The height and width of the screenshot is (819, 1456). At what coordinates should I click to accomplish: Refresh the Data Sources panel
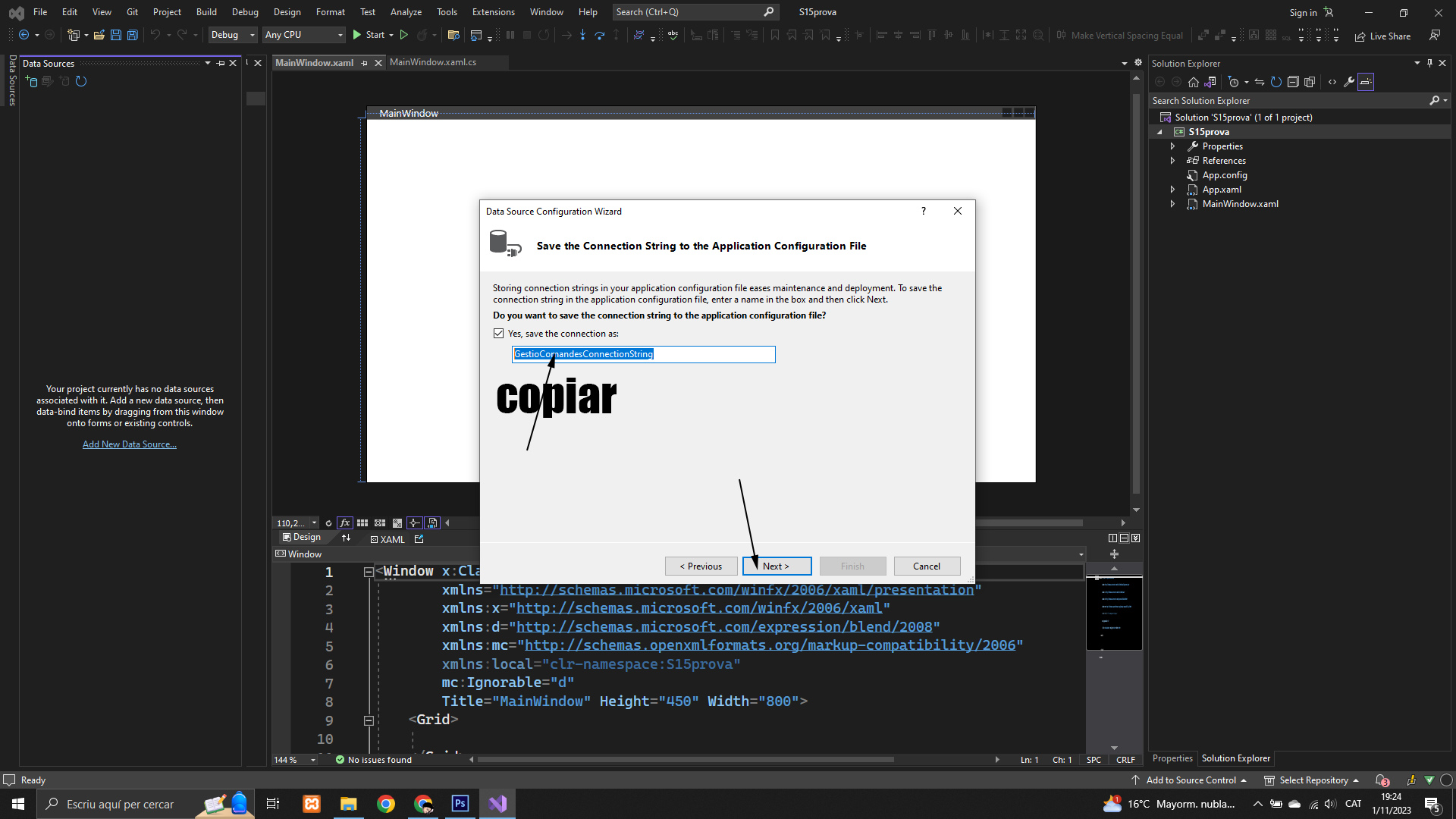pos(81,81)
